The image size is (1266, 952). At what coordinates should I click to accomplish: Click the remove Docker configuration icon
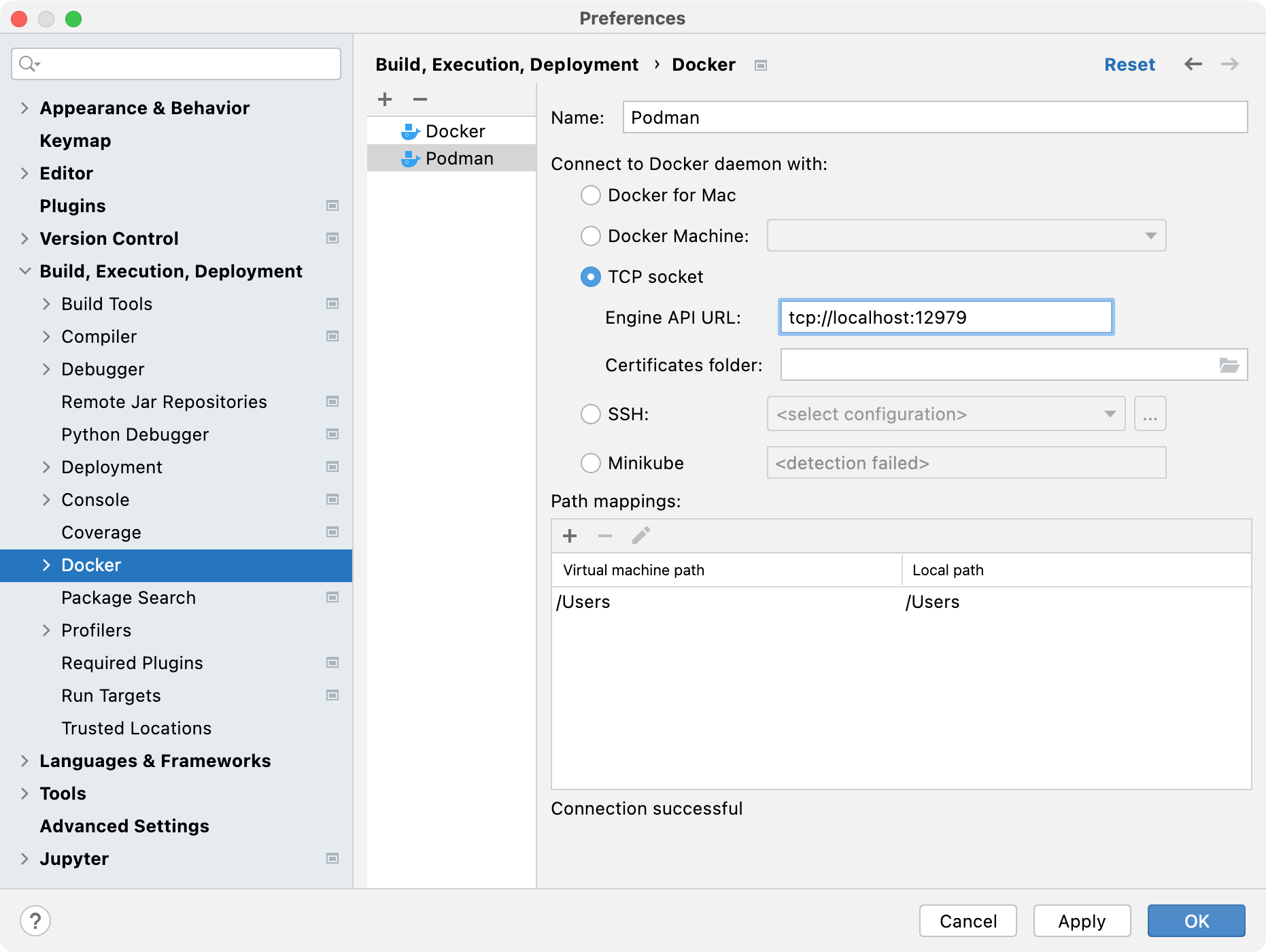420,99
